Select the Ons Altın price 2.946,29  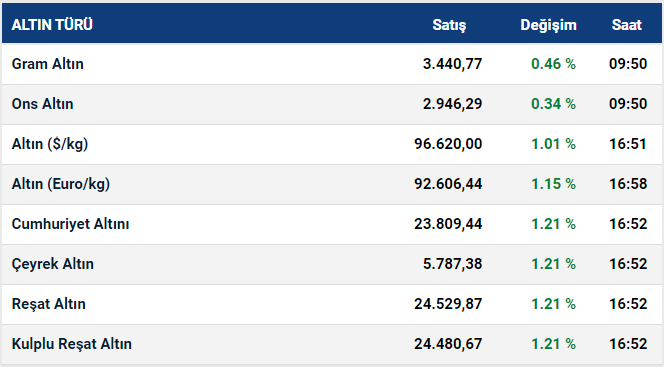[452, 104]
